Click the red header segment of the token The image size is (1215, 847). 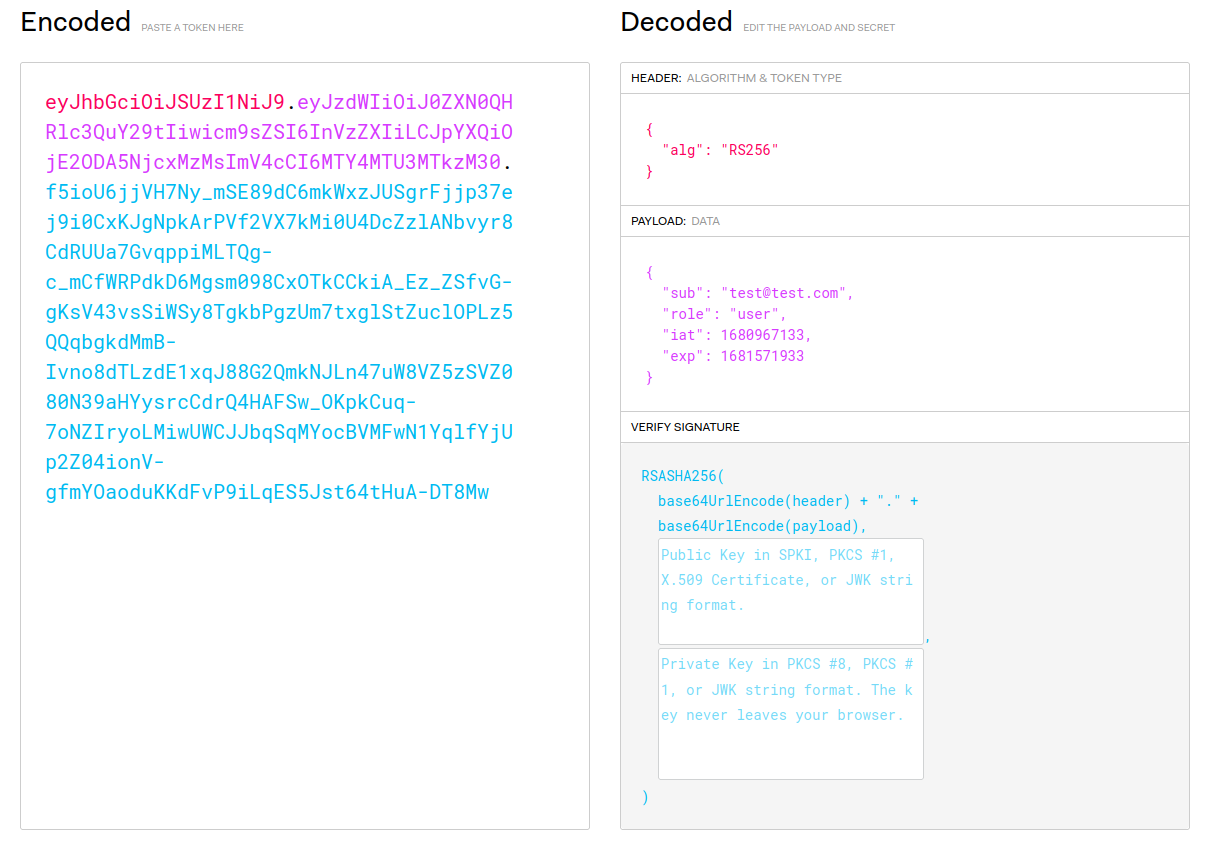[x=165, y=102]
